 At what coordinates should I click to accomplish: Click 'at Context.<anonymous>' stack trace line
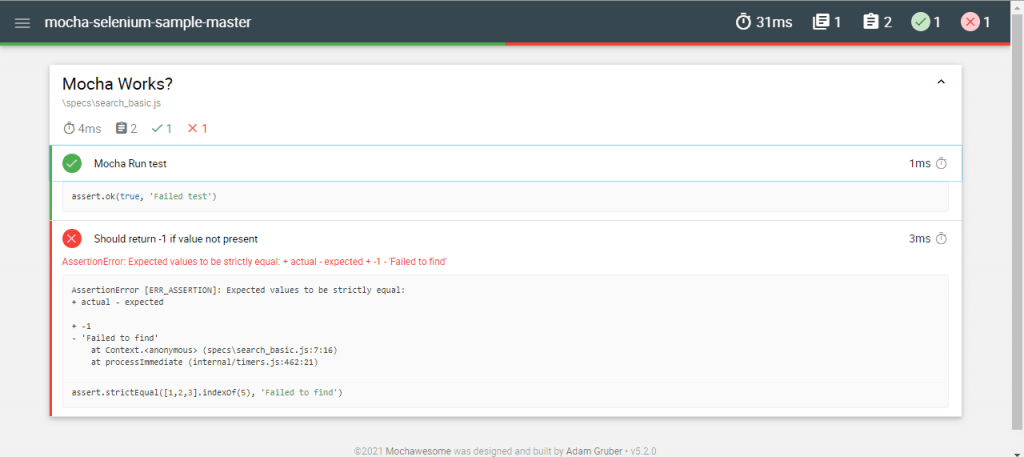click(x=214, y=349)
